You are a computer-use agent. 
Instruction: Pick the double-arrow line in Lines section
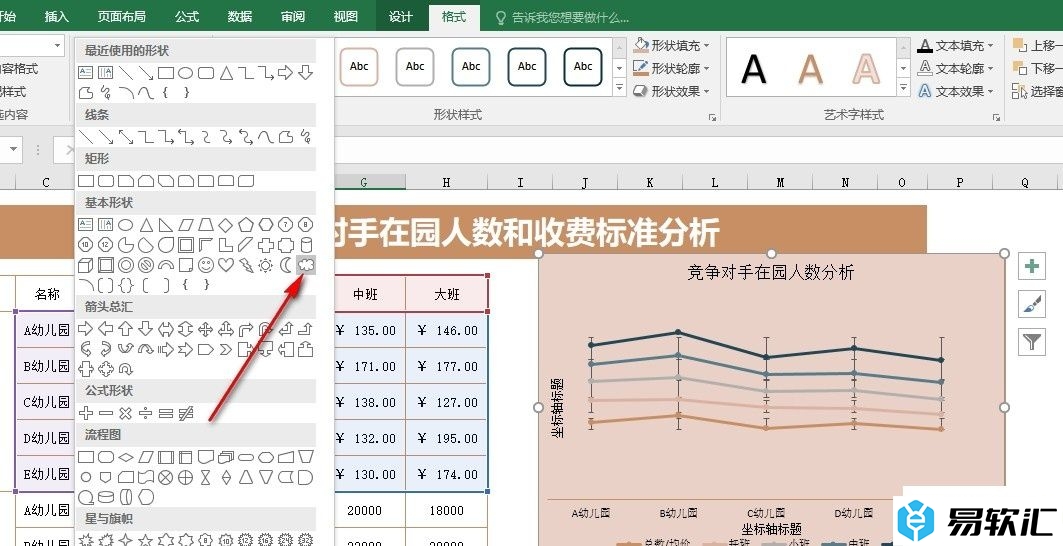pos(125,137)
